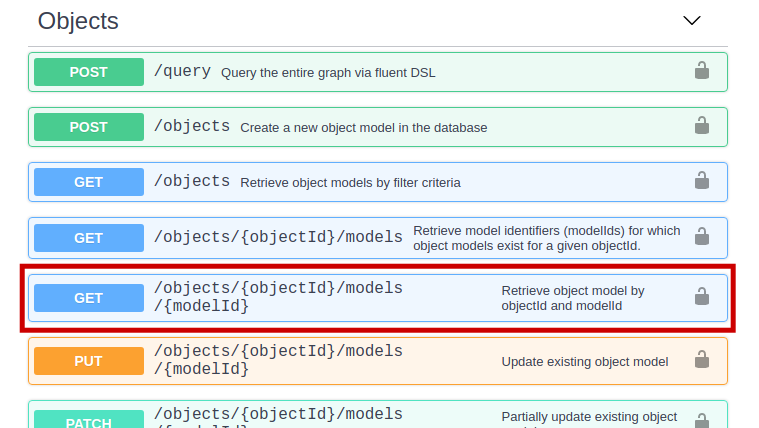Click 'Retrieve object model by objectId and modelId'

pyautogui.click(x=573, y=298)
